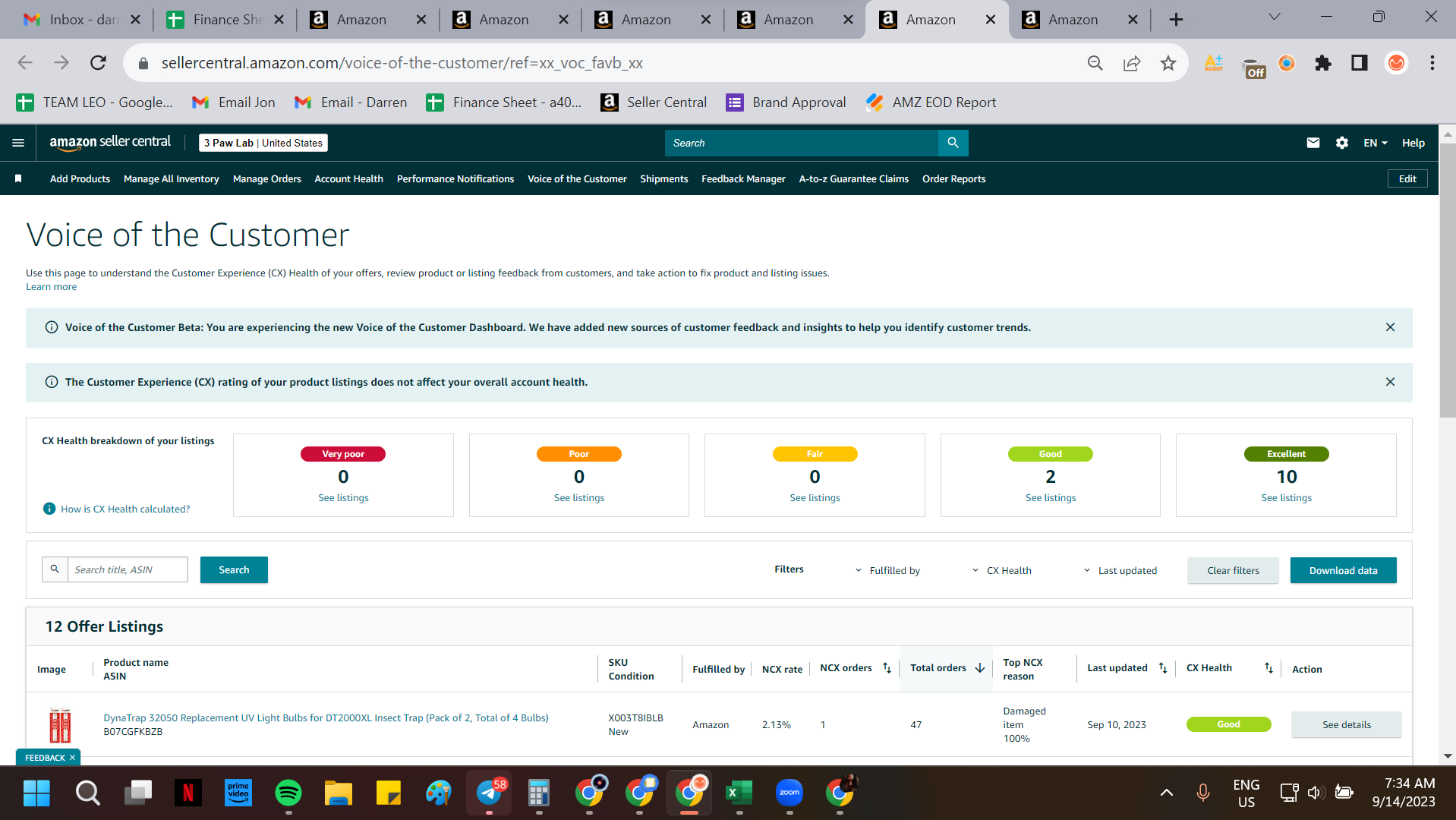Open the EN language dropdown
The height and width of the screenshot is (820, 1456).
tap(1375, 143)
